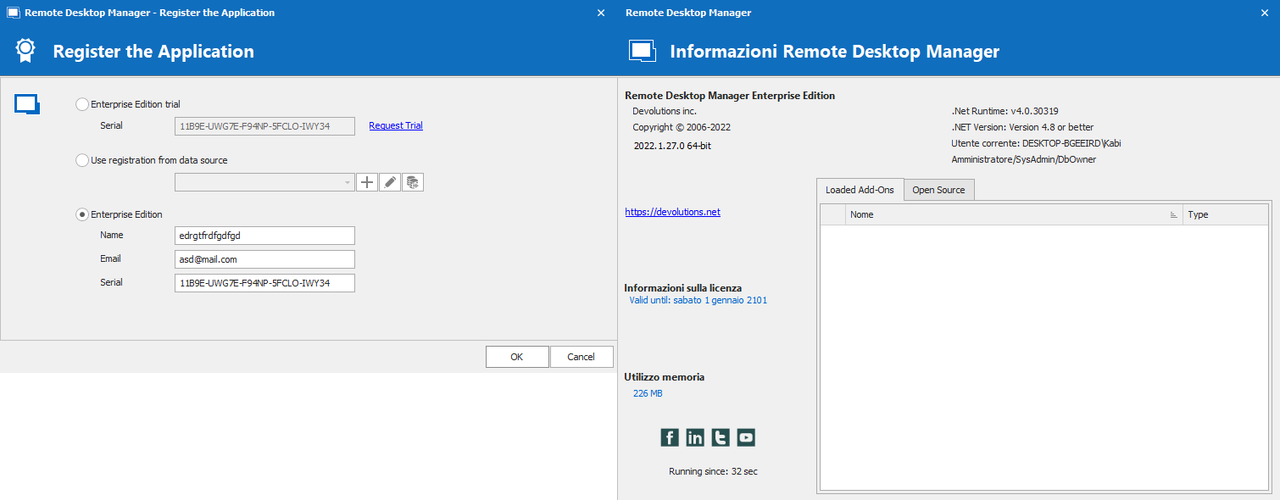Click the Cancel button
Viewport: 1280px width, 500px height.
[581, 357]
